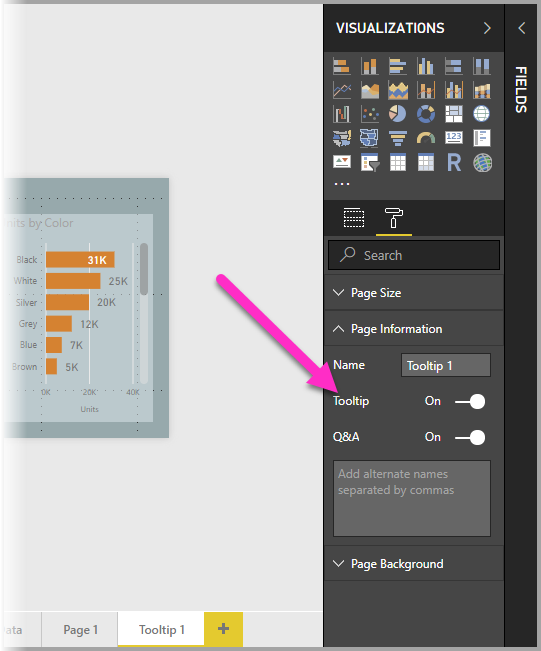This screenshot has height=651, width=541.
Task: Select the ArcGIS Maps visual
Action: pos(482,162)
